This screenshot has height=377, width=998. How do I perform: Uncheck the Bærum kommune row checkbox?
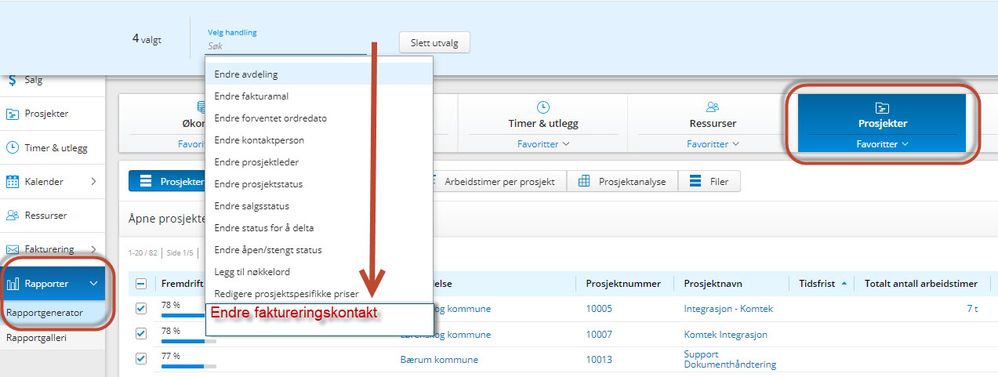coord(141,359)
